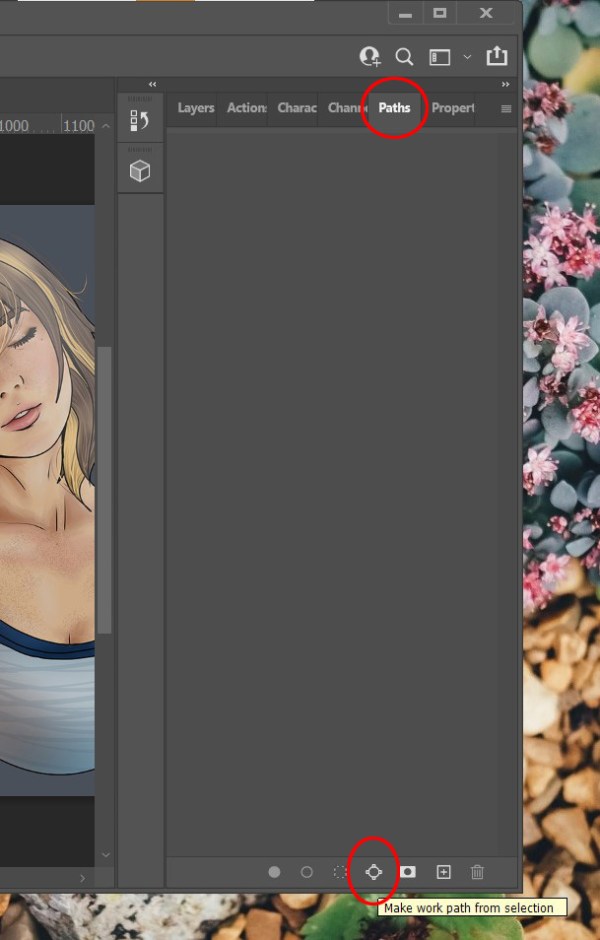Screen dimensions: 600x940
Task: Collapse the panel group with double arrows
Action: pyautogui.click(x=505, y=85)
